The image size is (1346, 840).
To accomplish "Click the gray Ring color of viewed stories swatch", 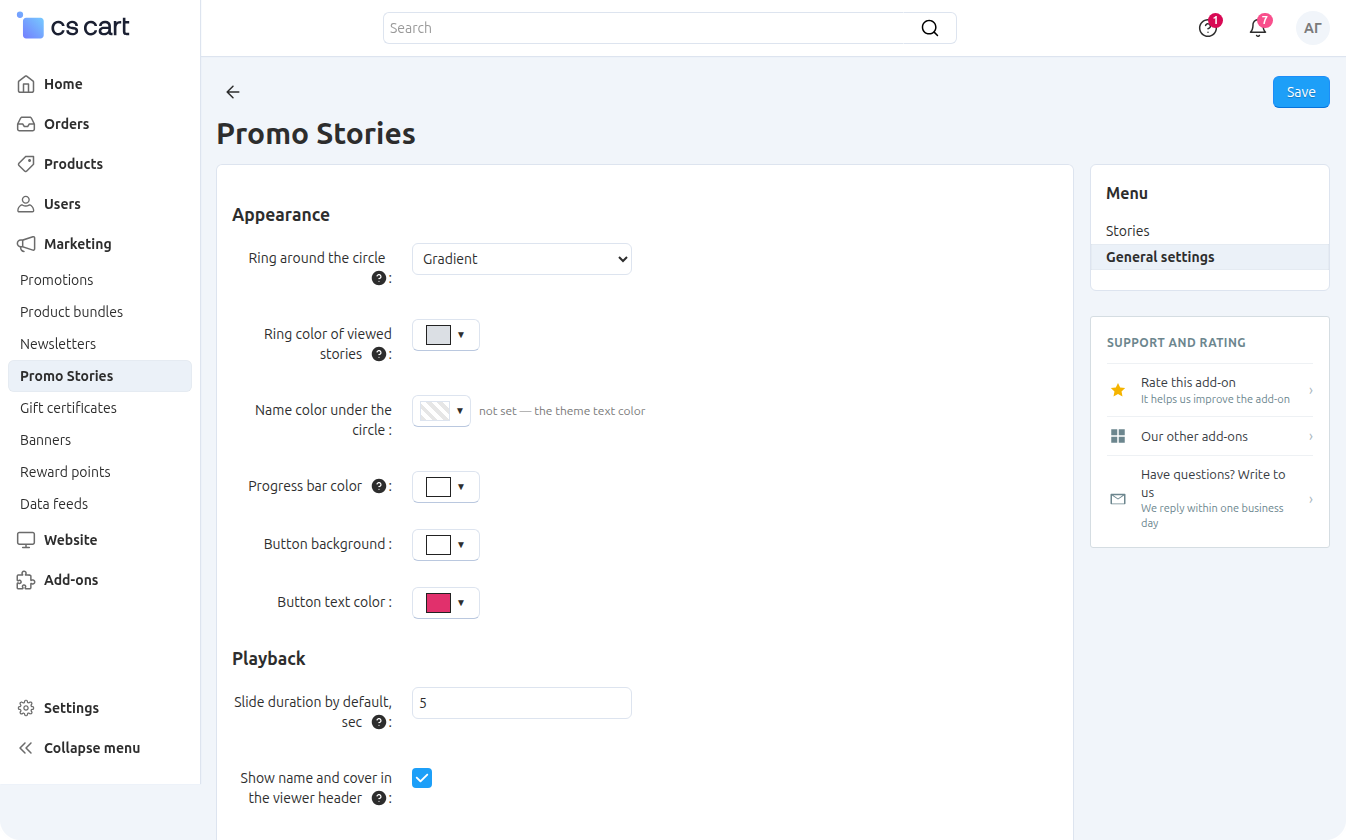I will point(438,335).
